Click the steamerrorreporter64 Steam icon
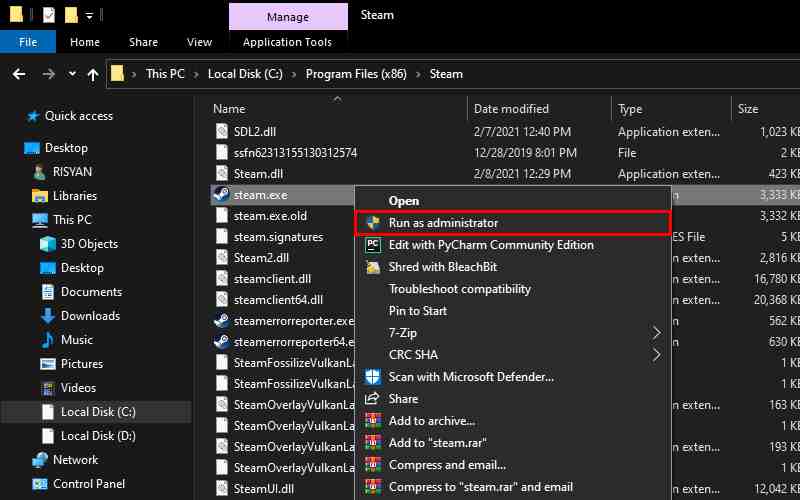The width and height of the screenshot is (800, 500). click(221, 342)
